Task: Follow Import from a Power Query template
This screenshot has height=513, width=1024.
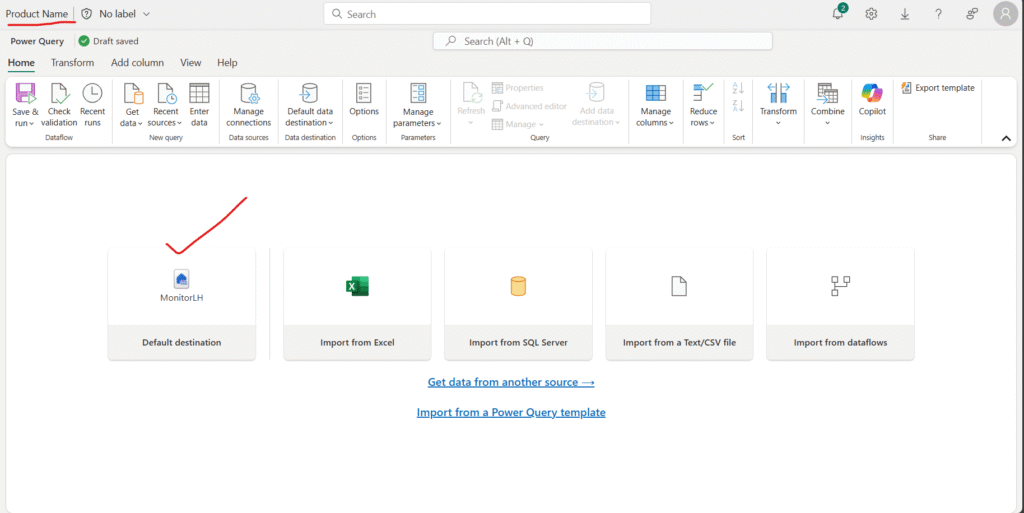Action: pos(511,412)
